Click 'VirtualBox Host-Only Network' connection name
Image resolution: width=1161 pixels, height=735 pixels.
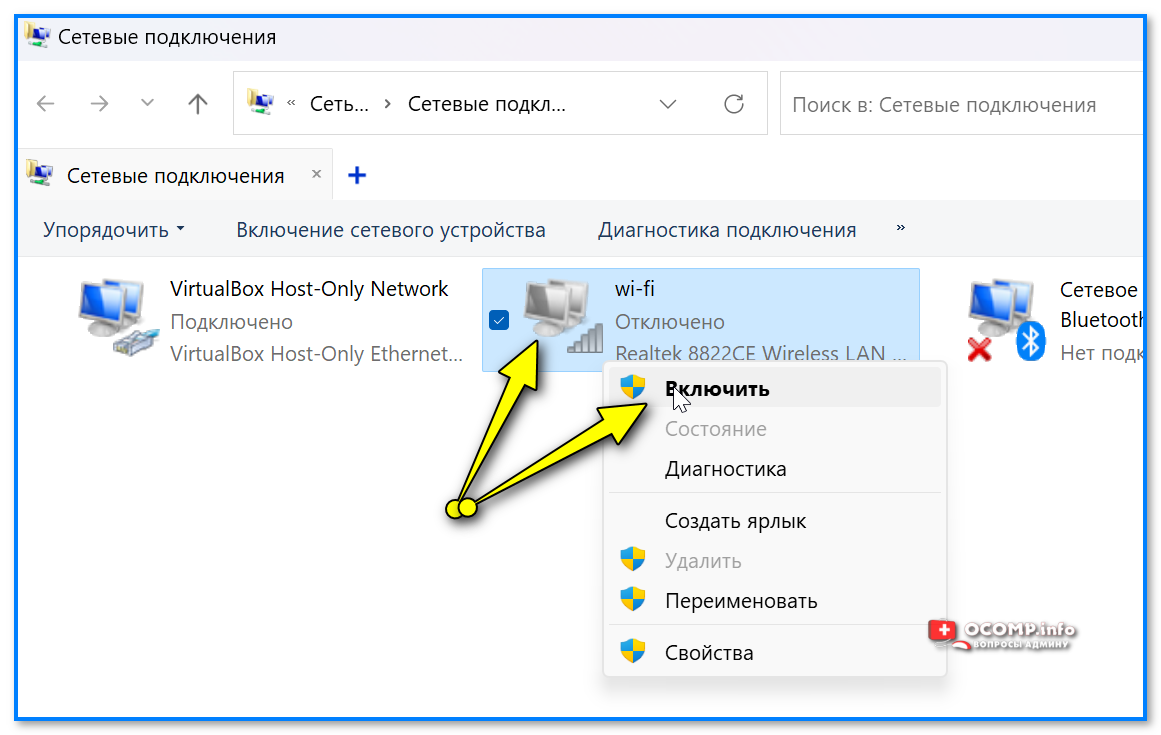(x=309, y=289)
